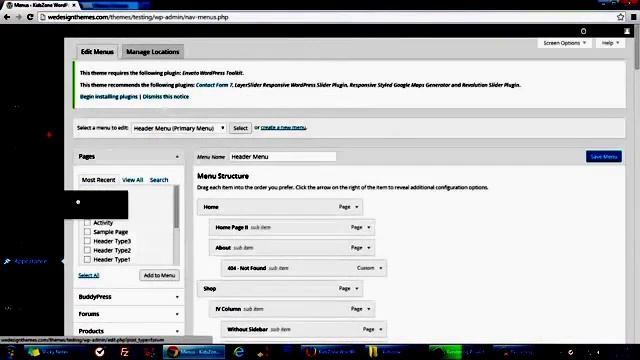This screenshot has width=640, height=360.
Task: Expand the Home menu item options
Action: click(x=356, y=207)
